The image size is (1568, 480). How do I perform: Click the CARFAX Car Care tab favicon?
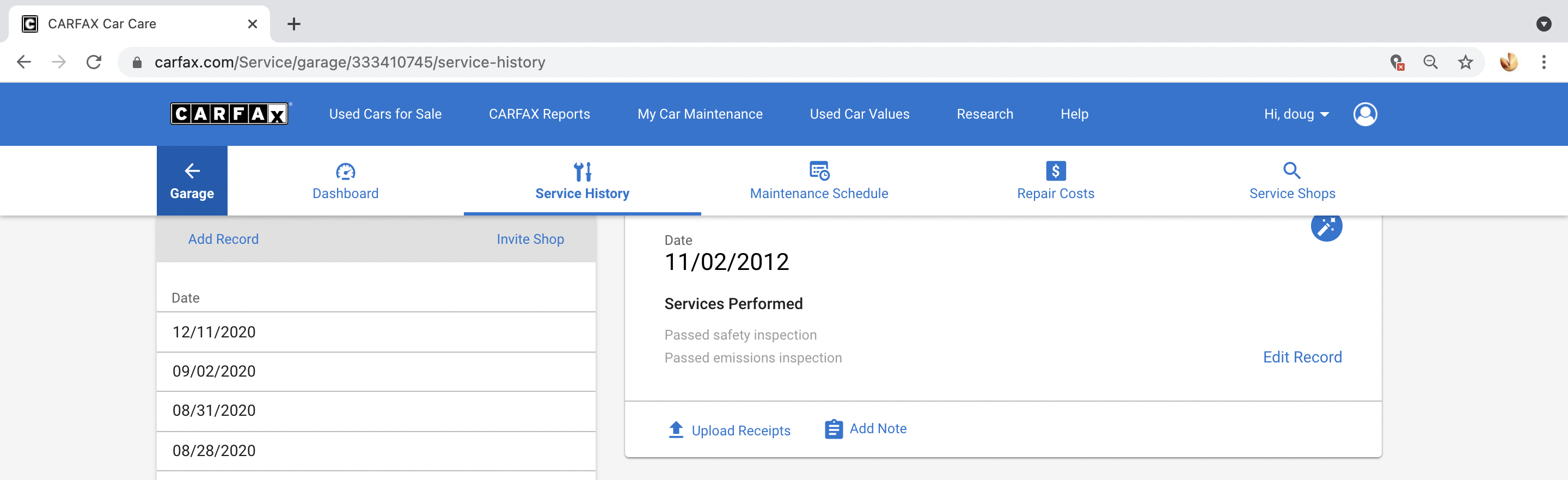click(30, 24)
